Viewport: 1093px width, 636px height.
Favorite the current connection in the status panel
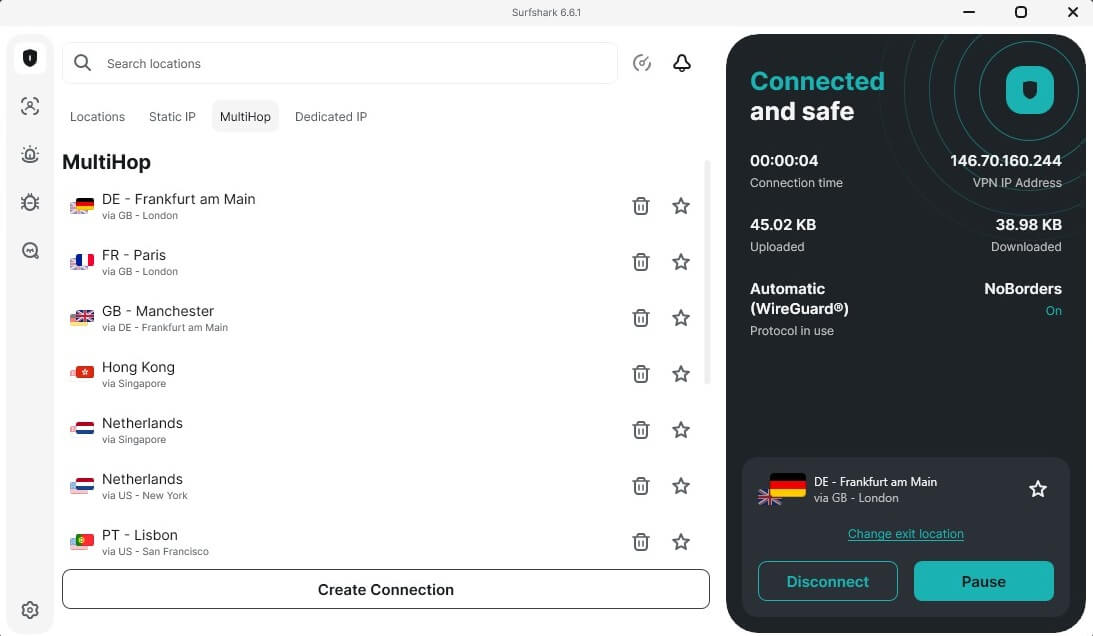click(1037, 489)
